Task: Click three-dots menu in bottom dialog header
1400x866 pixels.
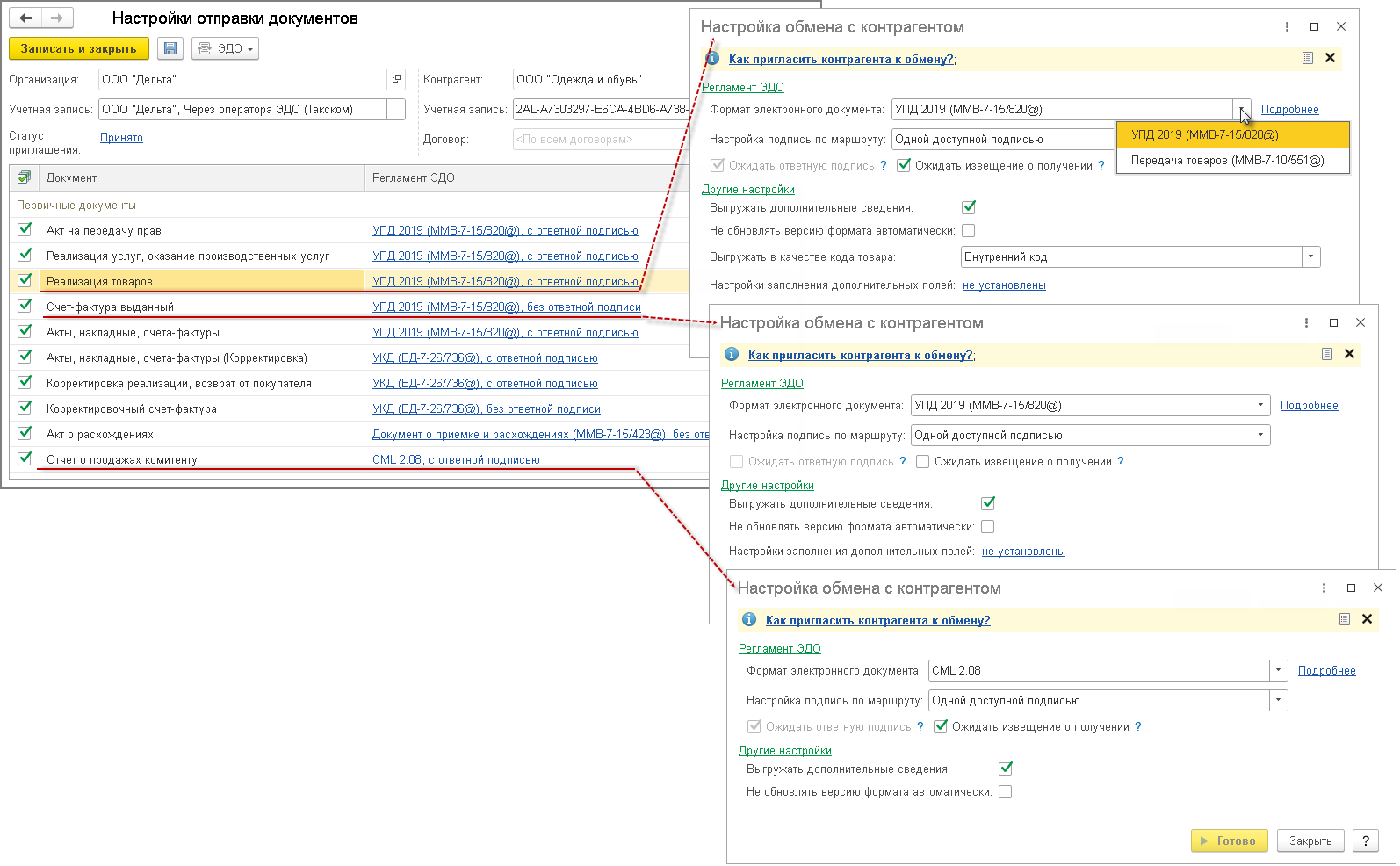Action: click(1324, 588)
